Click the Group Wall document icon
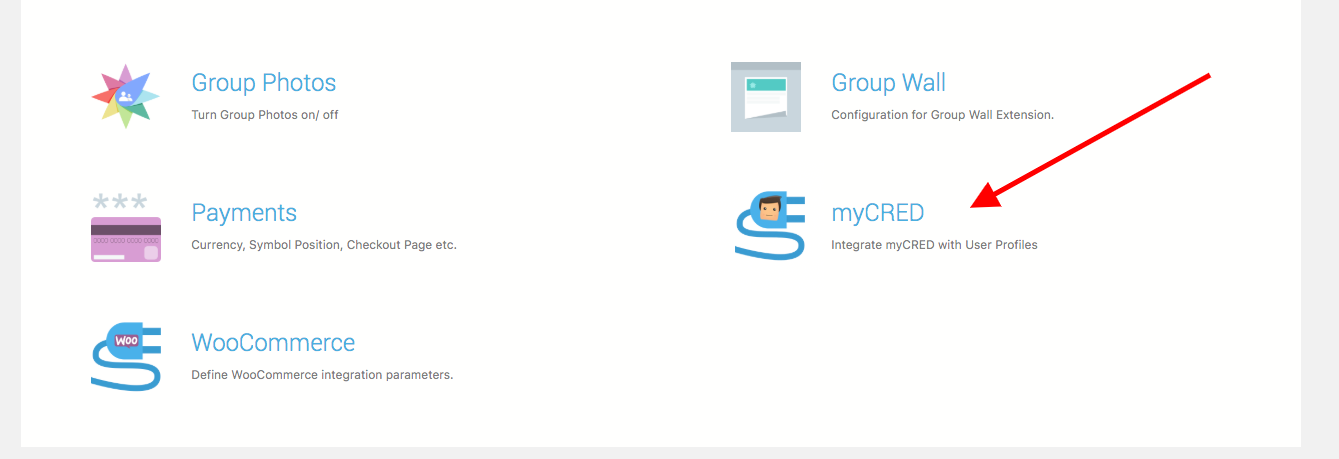Screen dimensions: 1339x459 click(765, 97)
